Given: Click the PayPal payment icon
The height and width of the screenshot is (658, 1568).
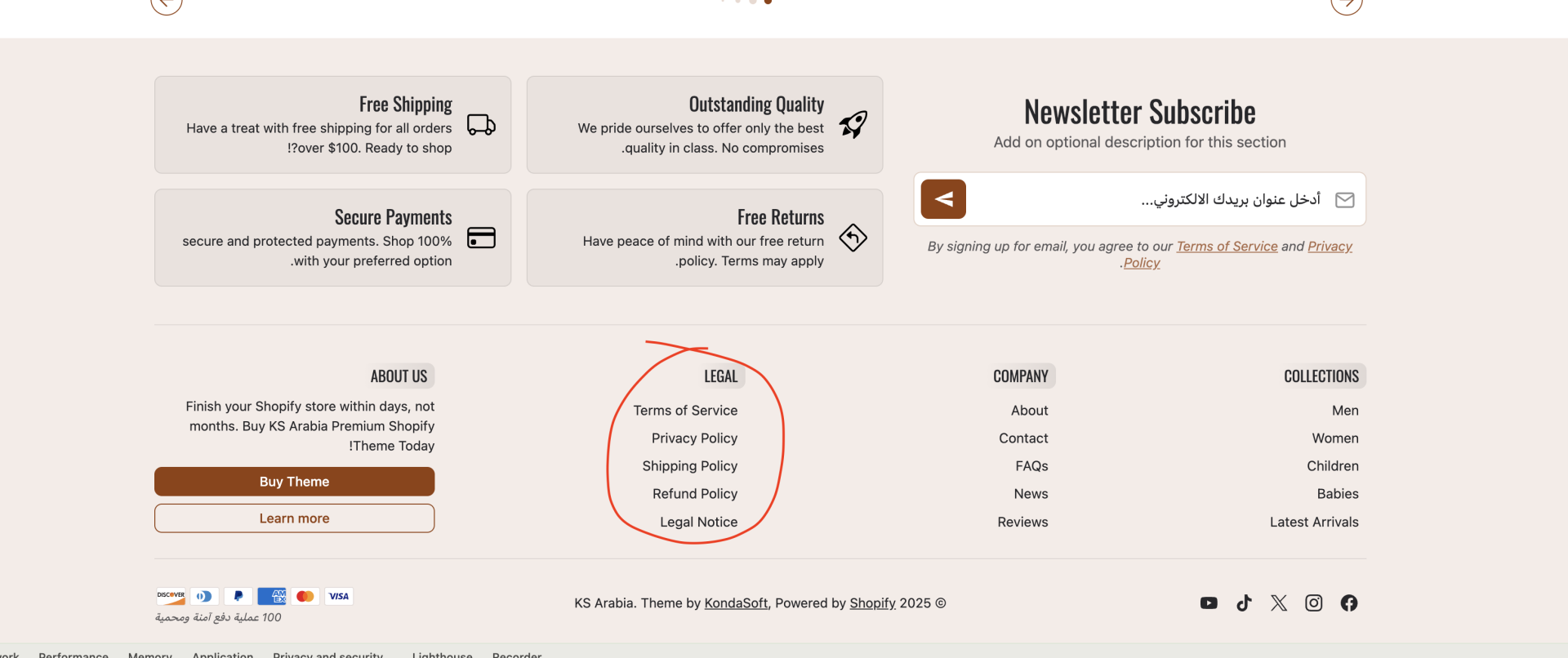Looking at the screenshot, I should click(x=238, y=597).
